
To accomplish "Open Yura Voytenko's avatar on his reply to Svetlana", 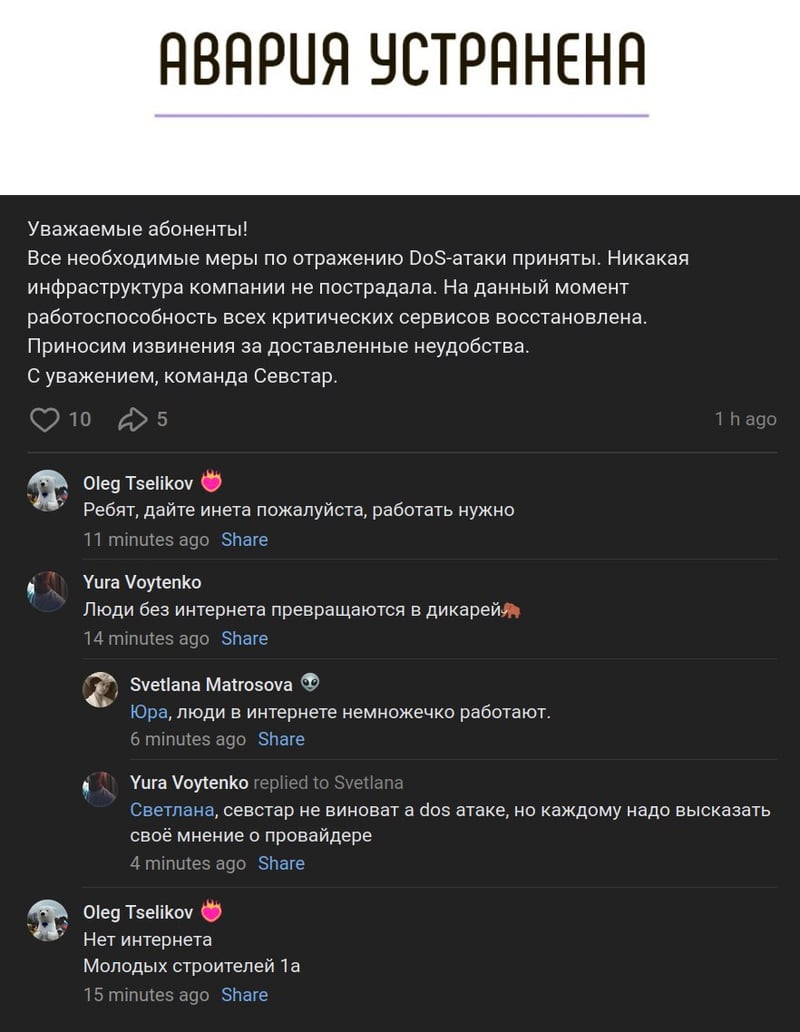I will 100,789.
